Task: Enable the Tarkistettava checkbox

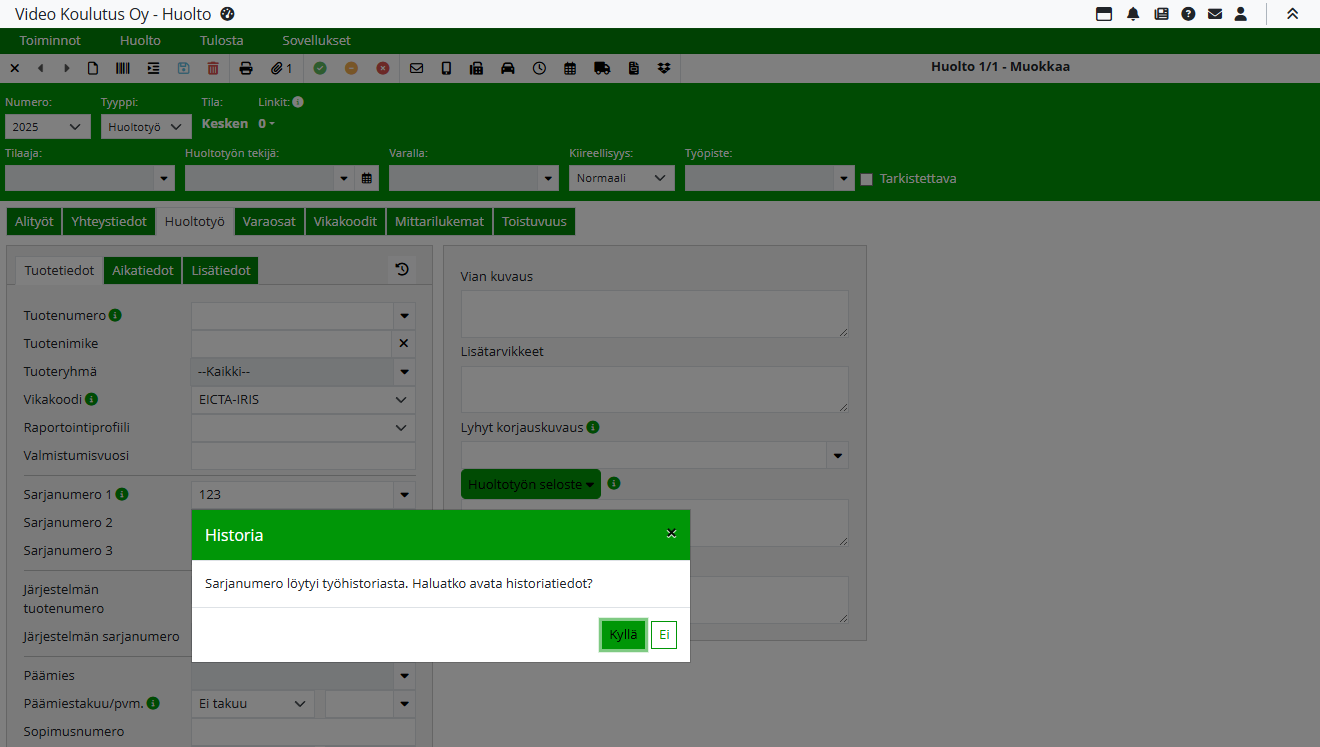Action: (867, 179)
